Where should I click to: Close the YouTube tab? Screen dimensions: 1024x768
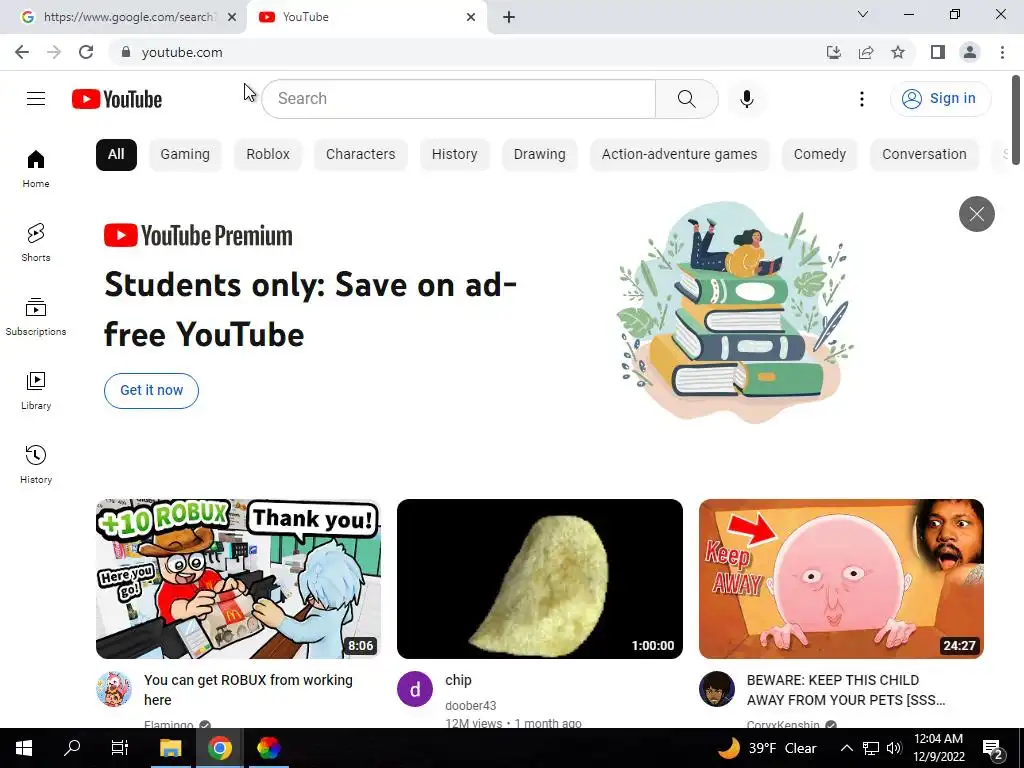click(471, 17)
